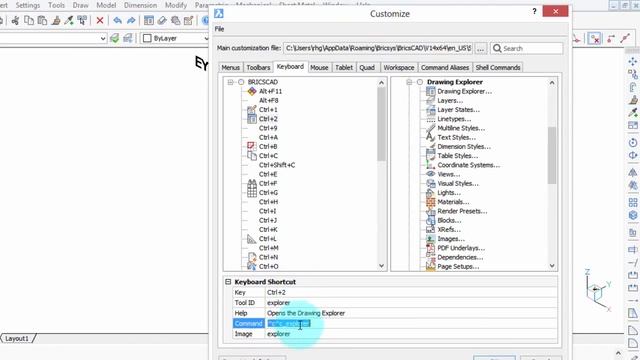
Task: Collapse the BRICSCAD tree node
Action: tap(230, 82)
